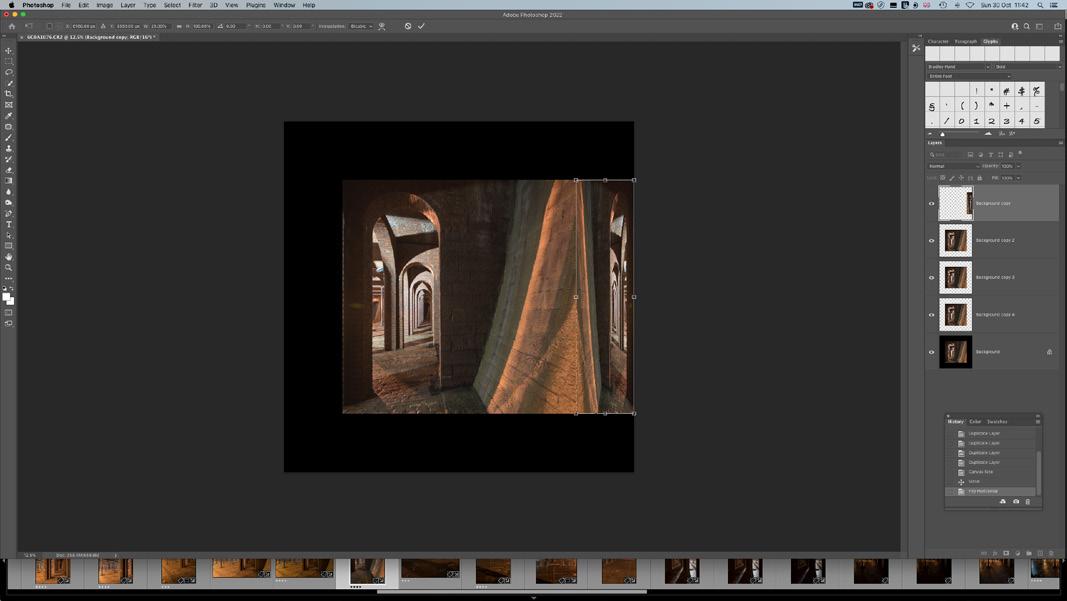Select the Zoom tool in the toolbar

[9, 267]
